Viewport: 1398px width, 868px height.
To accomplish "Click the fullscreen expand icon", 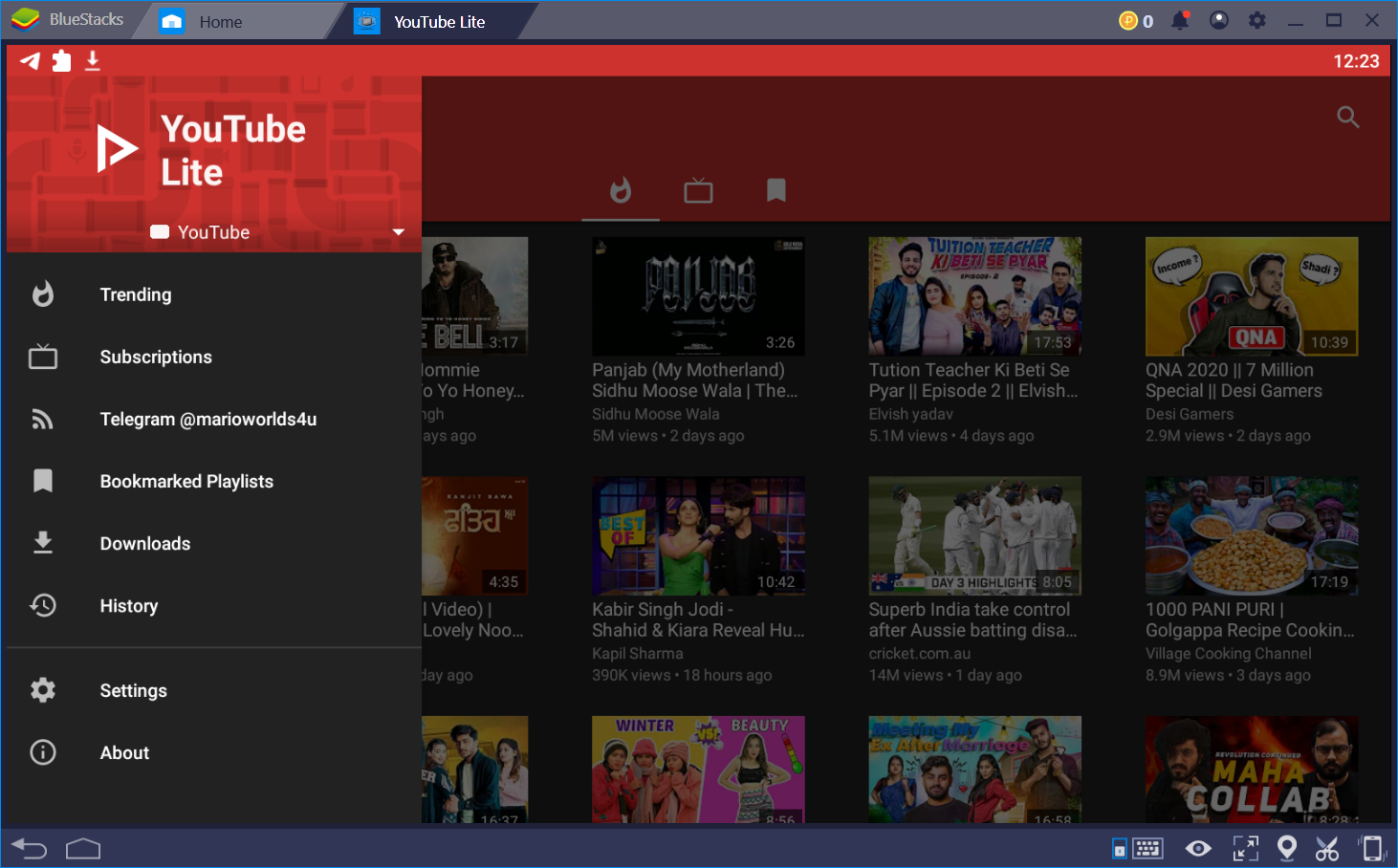I will coord(1245,848).
